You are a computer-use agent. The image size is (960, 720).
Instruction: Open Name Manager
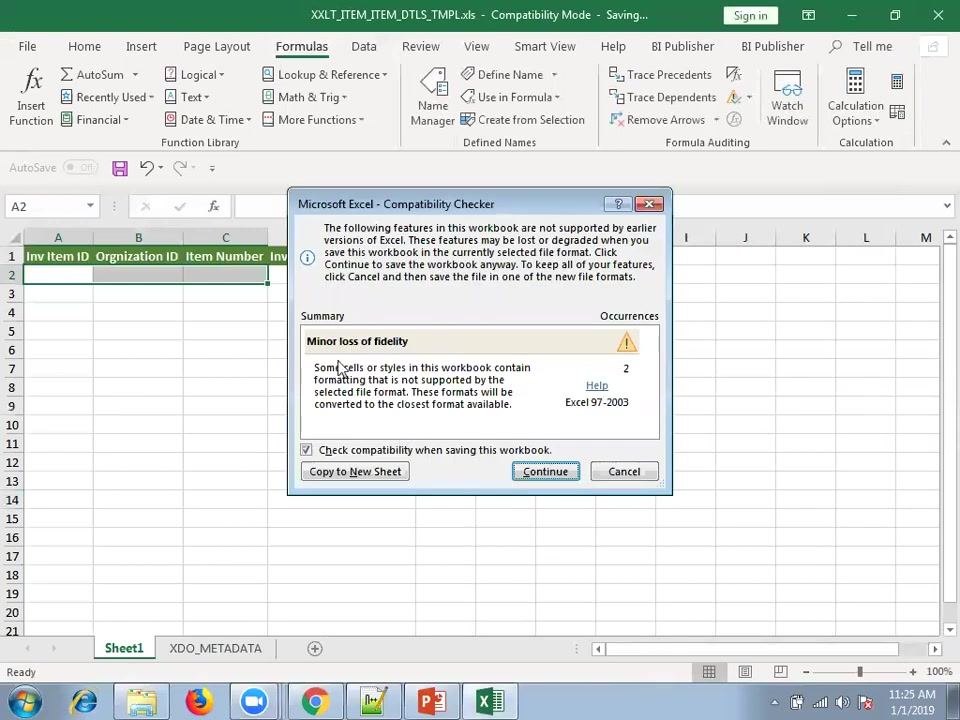[x=433, y=97]
